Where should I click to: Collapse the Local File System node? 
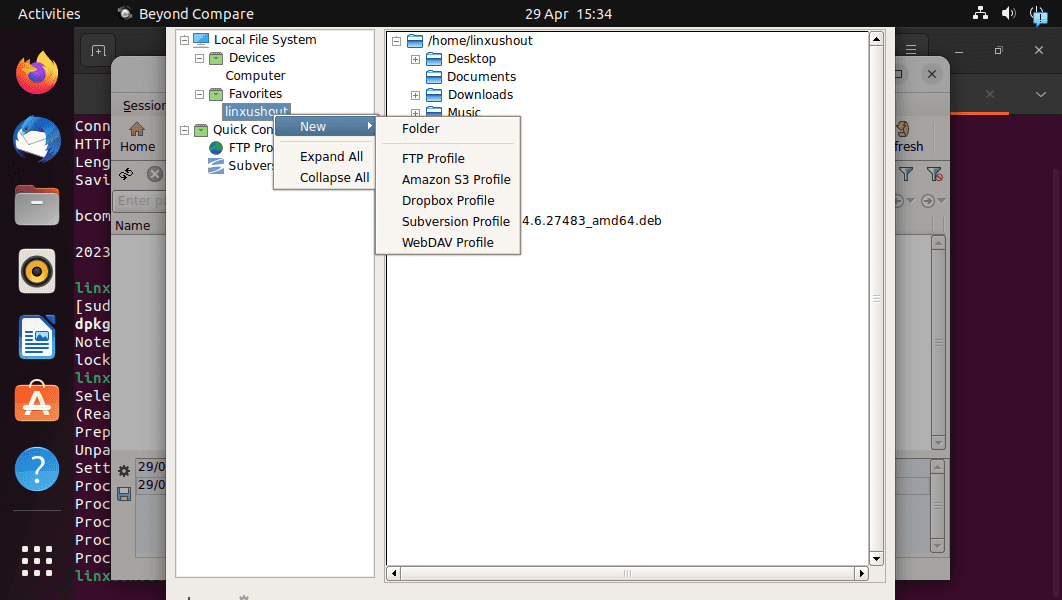(x=184, y=40)
